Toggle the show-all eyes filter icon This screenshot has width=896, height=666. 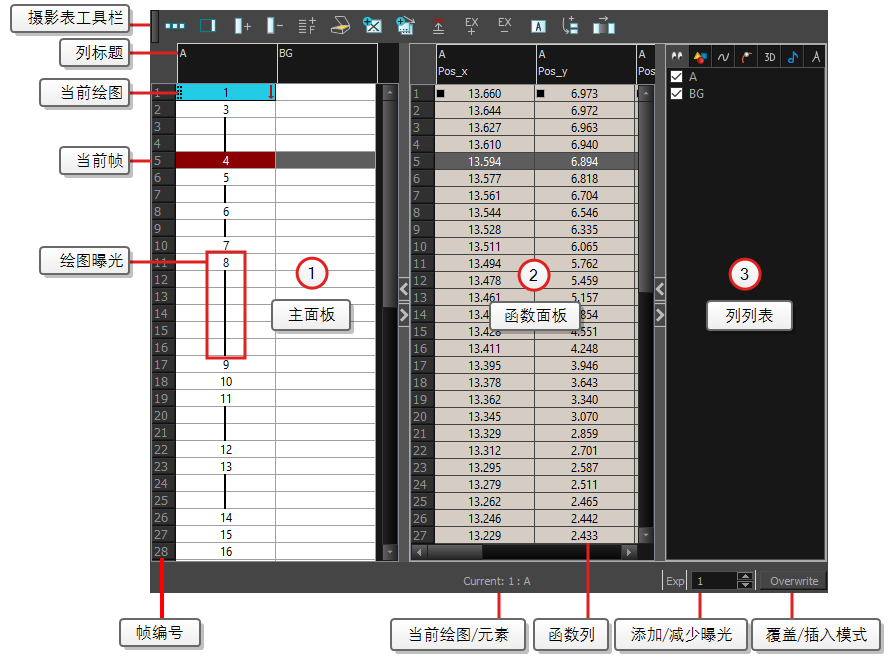click(x=677, y=56)
